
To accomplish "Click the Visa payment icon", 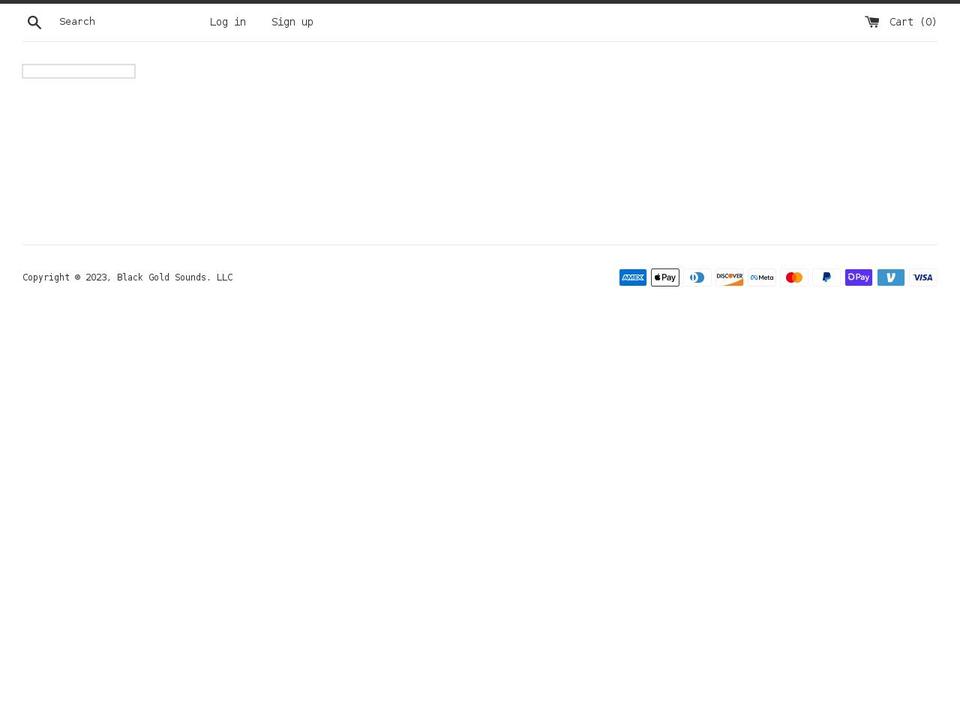I will pyautogui.click(x=922, y=277).
